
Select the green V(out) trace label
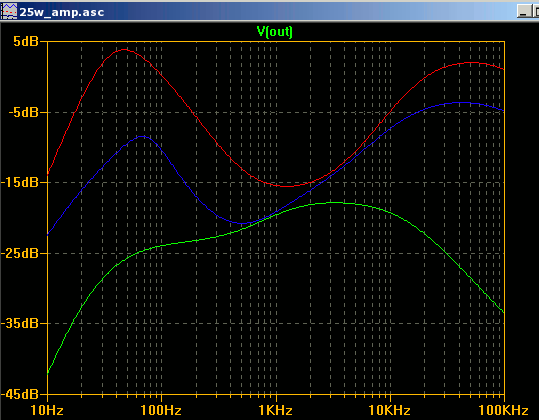(x=275, y=32)
